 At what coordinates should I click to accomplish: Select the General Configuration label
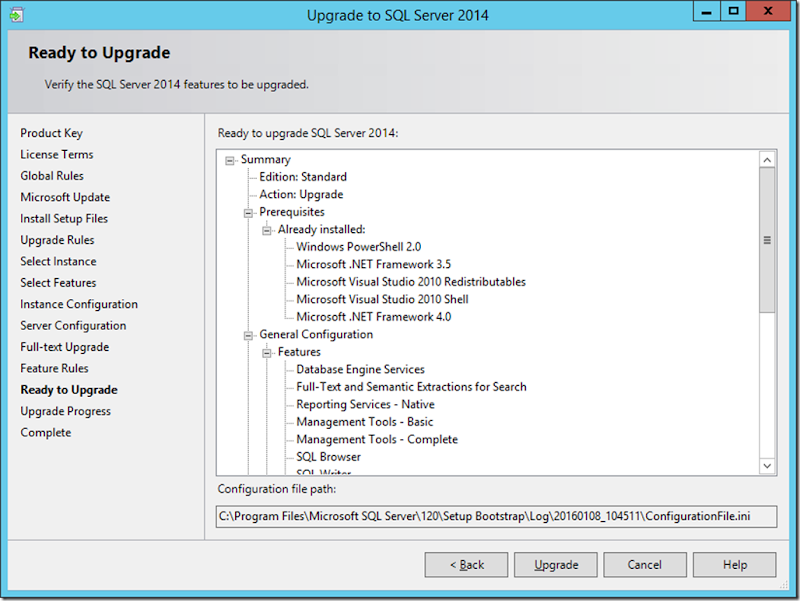[x=316, y=335]
